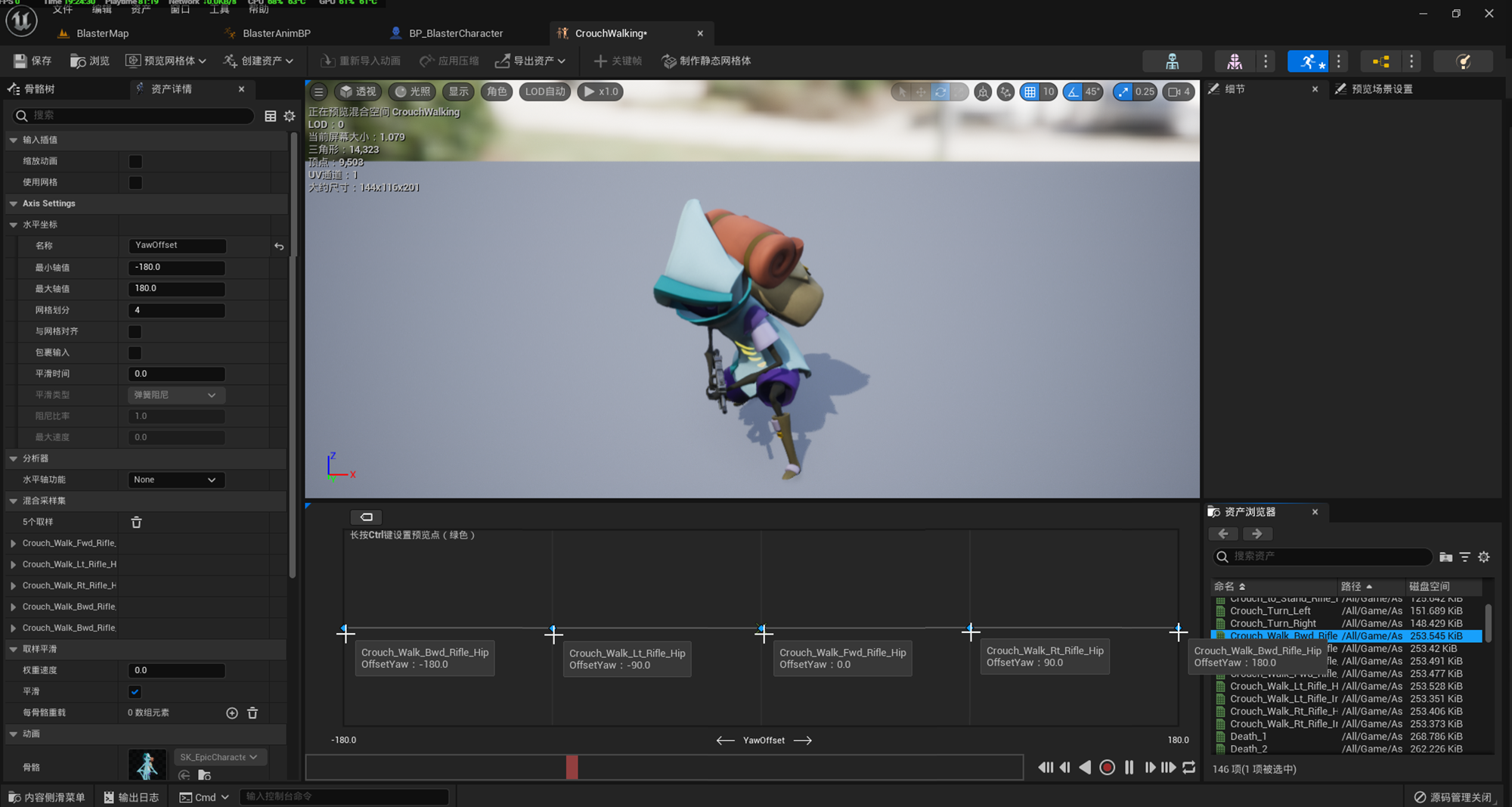The image size is (1512, 807).
Task: Click the 网格划分 value field
Action: click(x=177, y=310)
